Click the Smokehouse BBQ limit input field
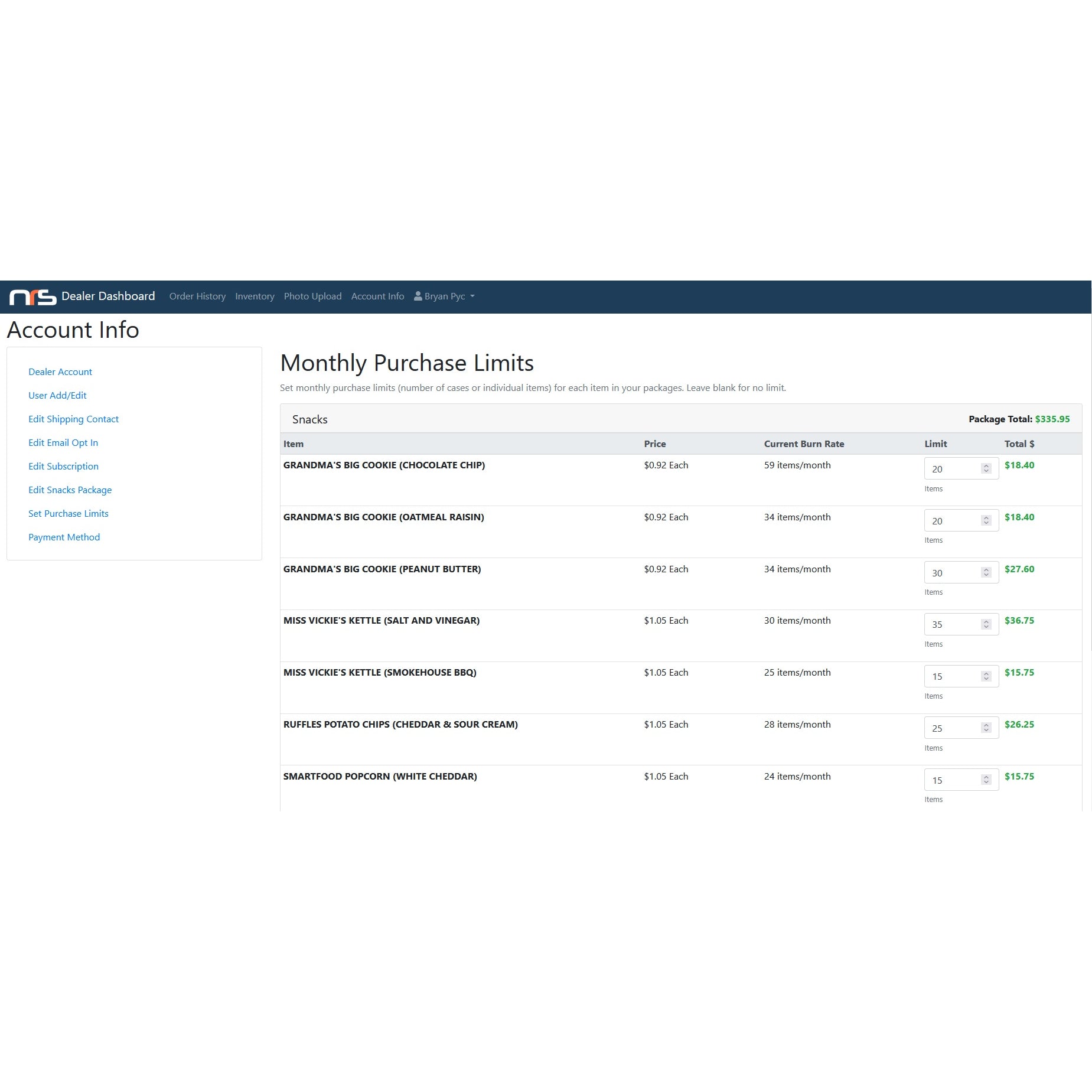This screenshot has width=1092, height=1092. point(952,676)
